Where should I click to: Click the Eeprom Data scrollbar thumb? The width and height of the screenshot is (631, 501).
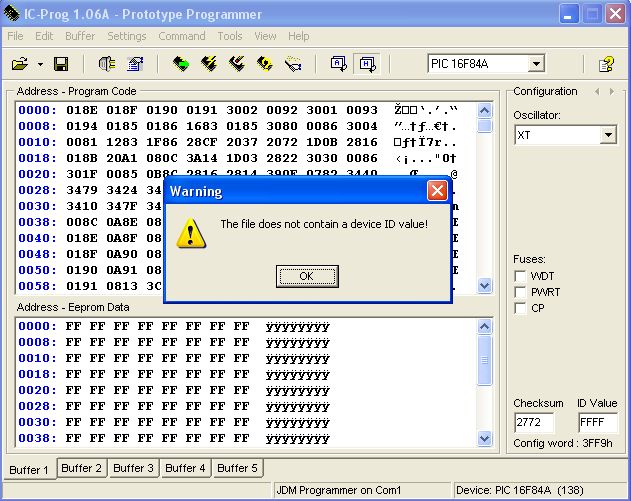pos(485,360)
